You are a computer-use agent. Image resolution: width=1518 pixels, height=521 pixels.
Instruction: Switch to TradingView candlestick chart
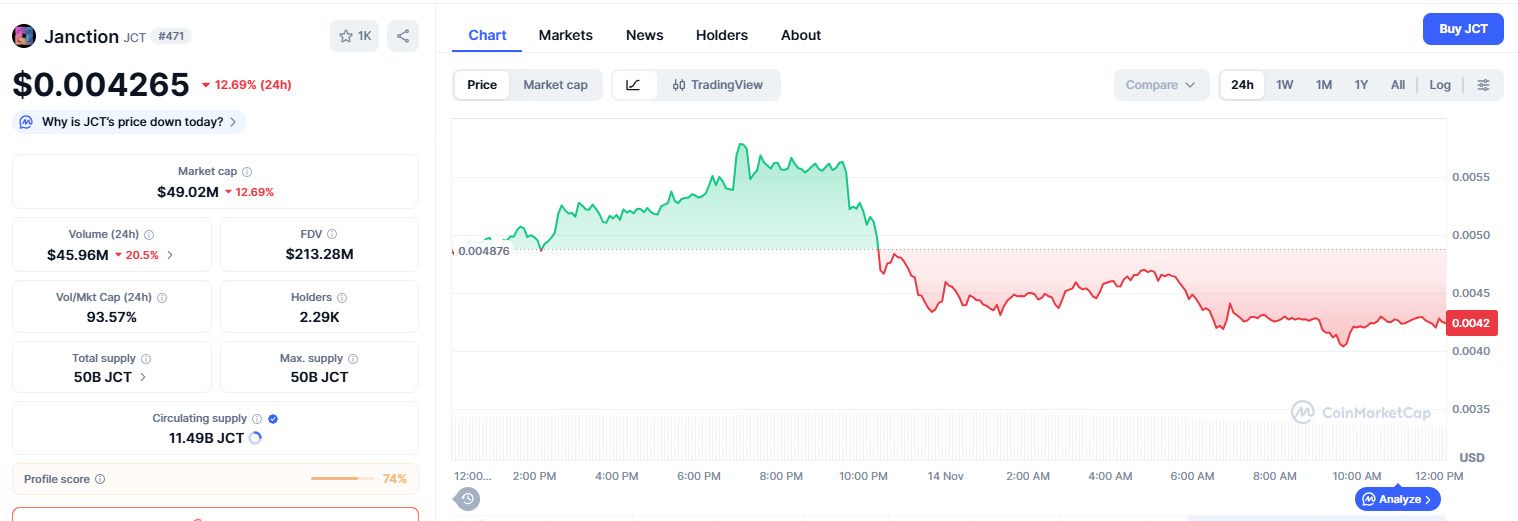[717, 85]
